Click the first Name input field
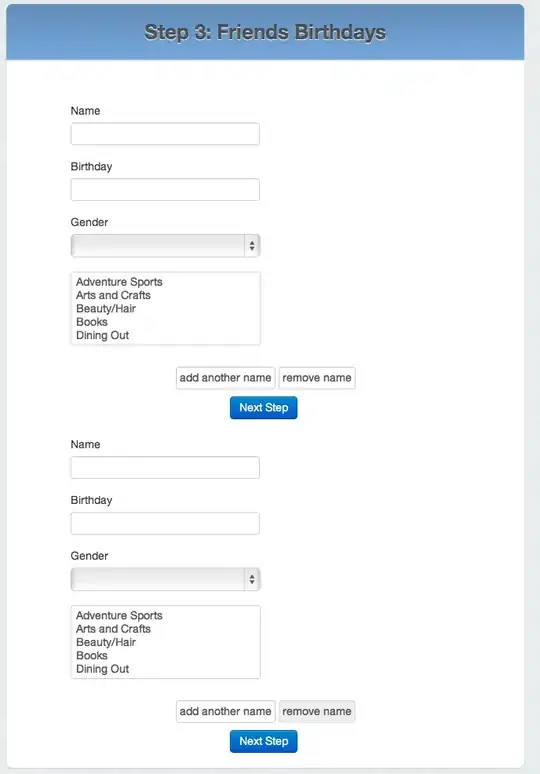 tap(165, 134)
